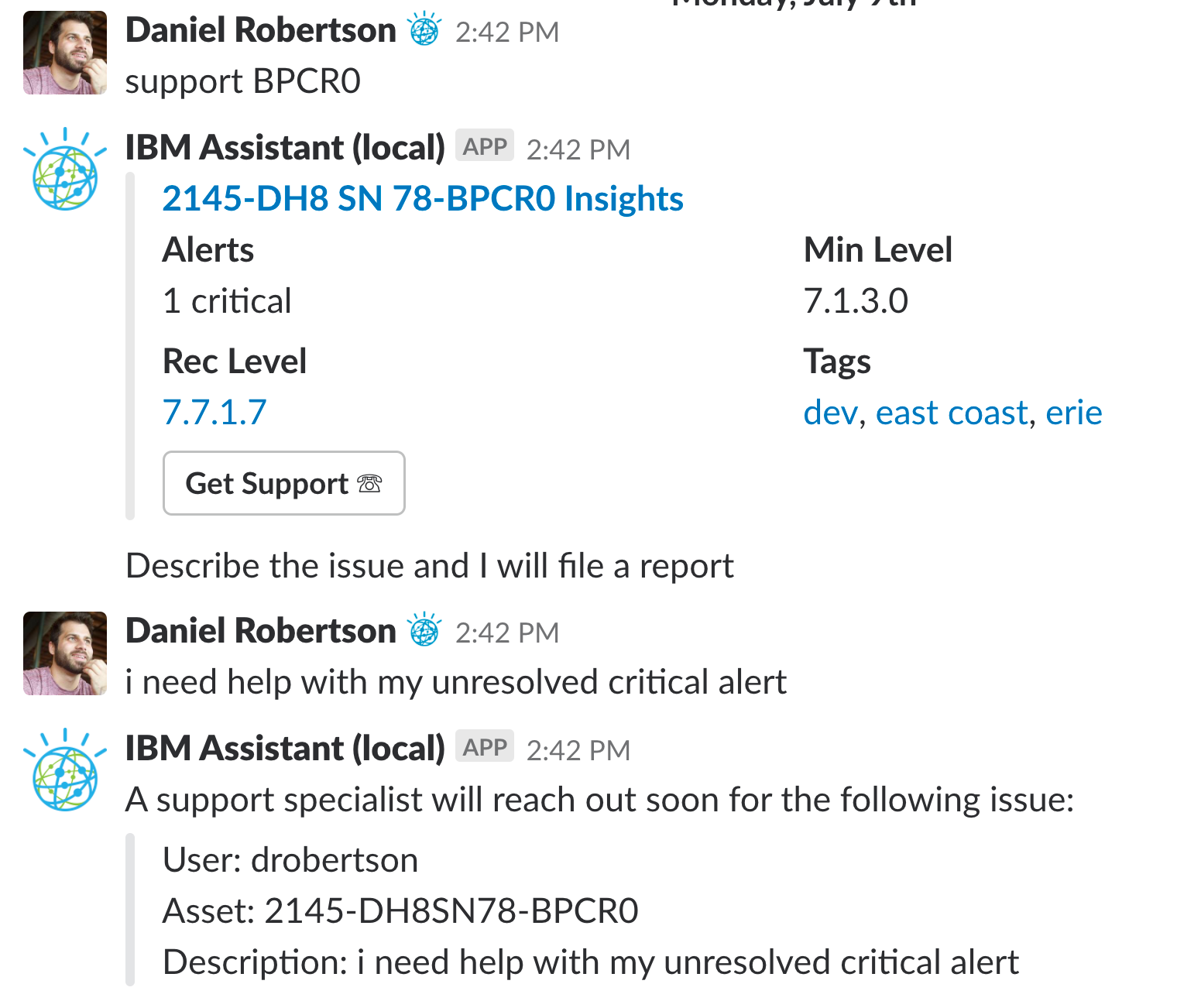Select the erie tag link

click(x=1073, y=412)
